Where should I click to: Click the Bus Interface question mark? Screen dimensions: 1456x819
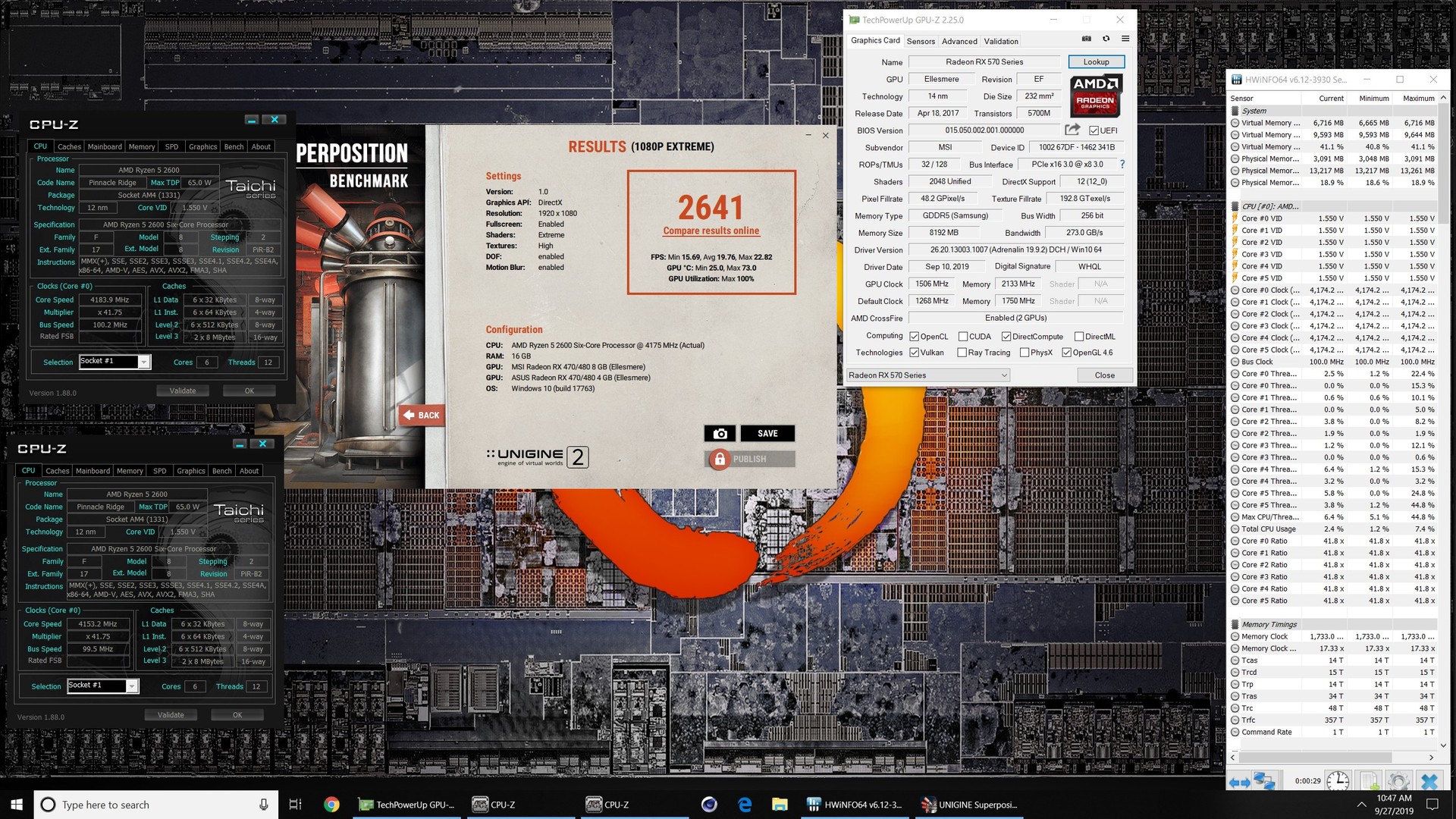[1122, 164]
